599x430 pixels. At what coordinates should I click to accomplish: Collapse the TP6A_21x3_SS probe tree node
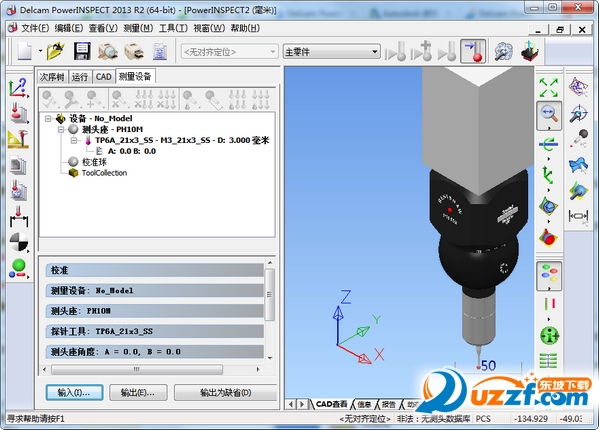coord(74,141)
